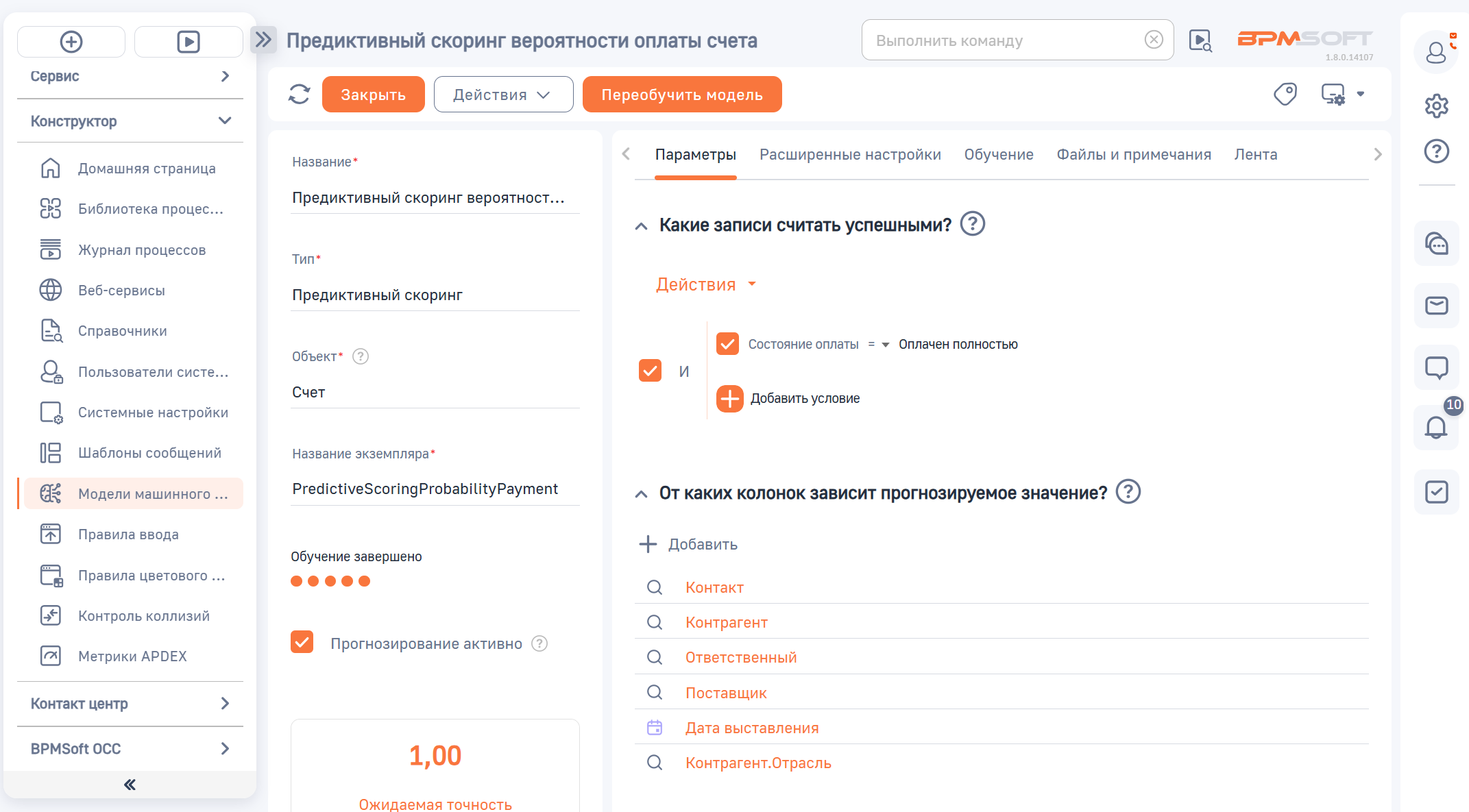
Task: Expand the Конструктор menu chevron
Action: point(225,120)
